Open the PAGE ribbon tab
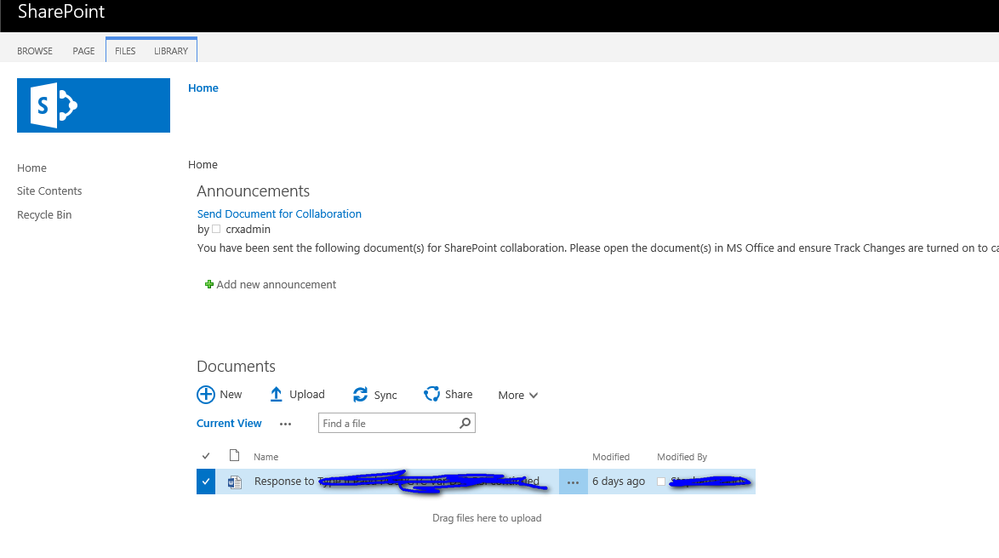 [x=83, y=51]
